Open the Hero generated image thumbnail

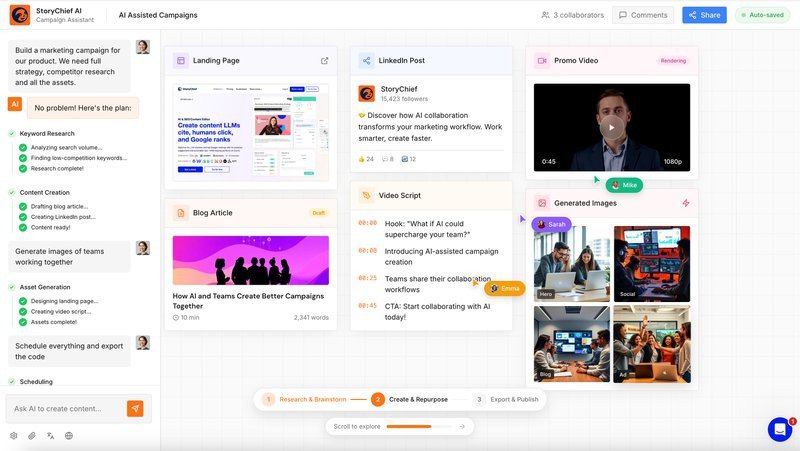pyautogui.click(x=572, y=264)
